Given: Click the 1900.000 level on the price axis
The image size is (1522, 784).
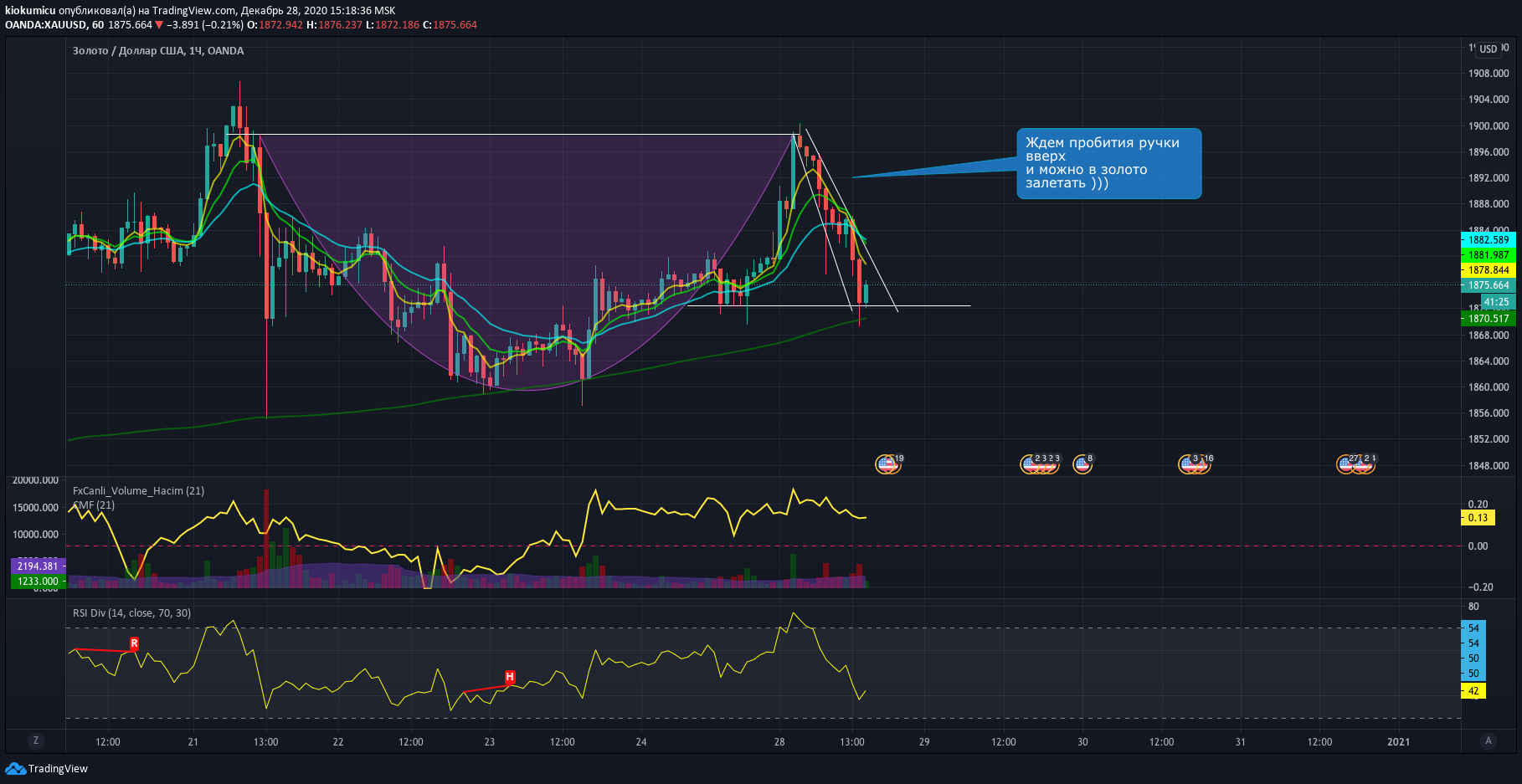Looking at the screenshot, I should pyautogui.click(x=1489, y=126).
